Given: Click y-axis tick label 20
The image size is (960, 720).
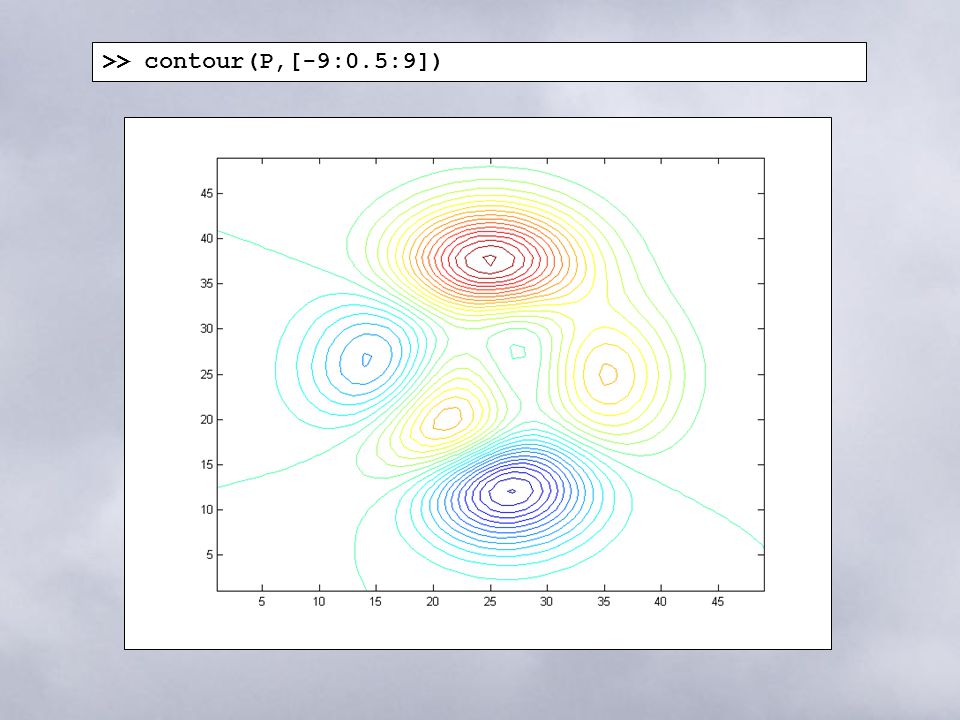Looking at the screenshot, I should [207, 419].
